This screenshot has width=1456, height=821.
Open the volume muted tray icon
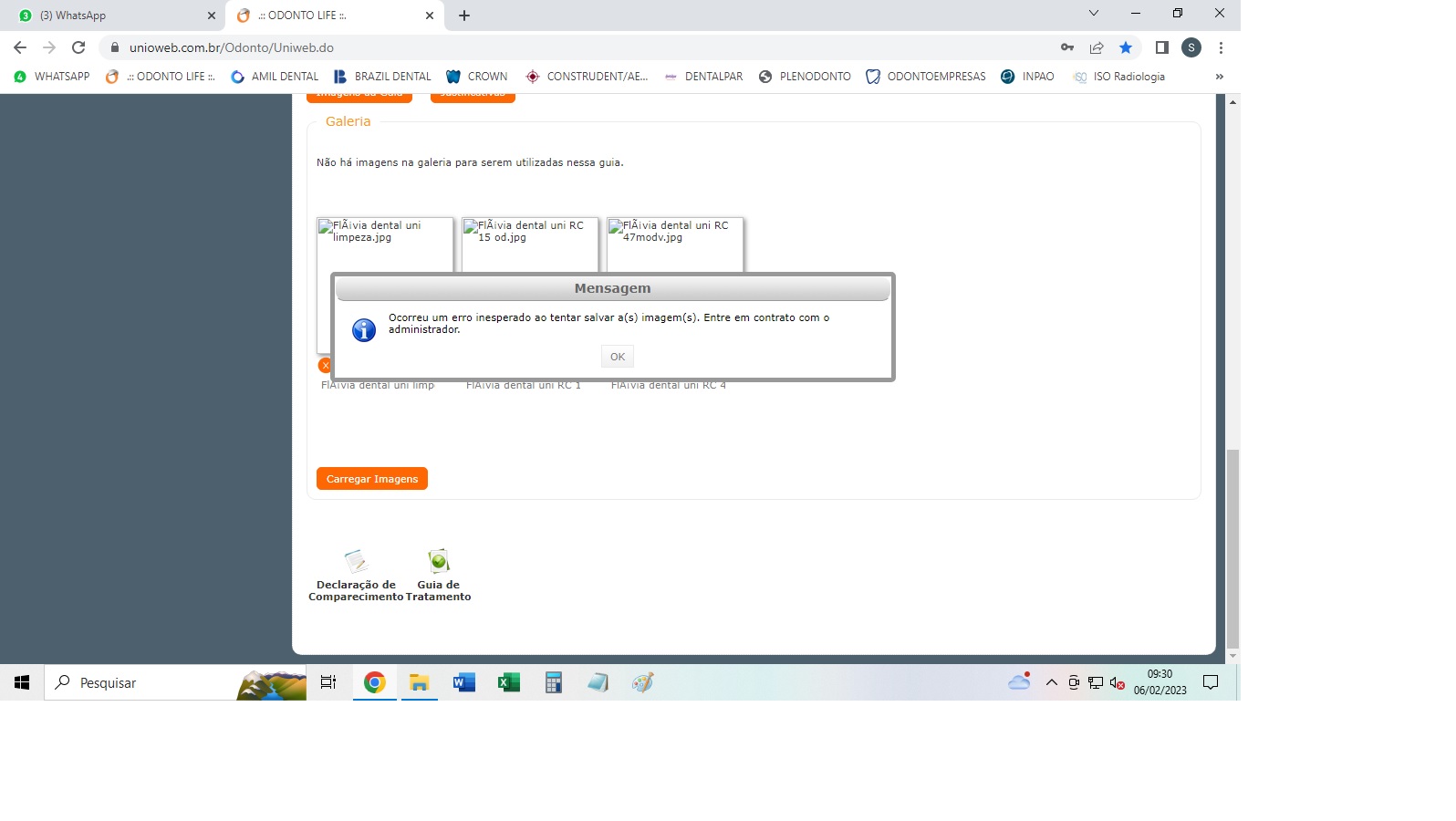(x=1118, y=682)
